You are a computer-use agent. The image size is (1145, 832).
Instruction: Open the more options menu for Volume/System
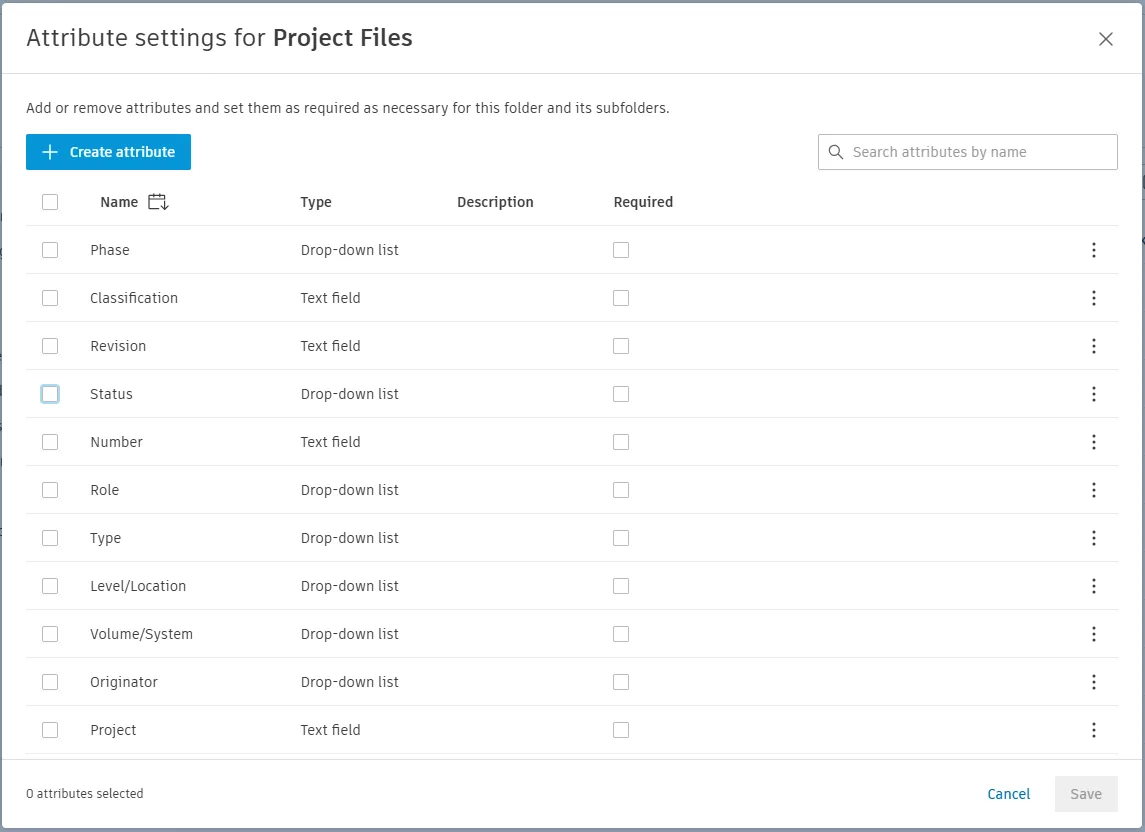pyautogui.click(x=1093, y=634)
